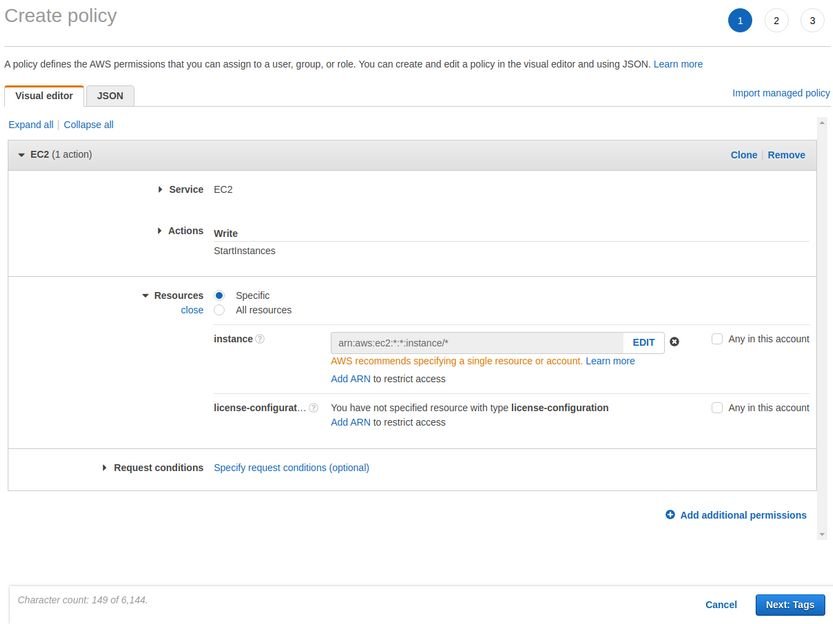This screenshot has height=624, width=833.
Task: Click Add additional permissions
Action: [743, 515]
